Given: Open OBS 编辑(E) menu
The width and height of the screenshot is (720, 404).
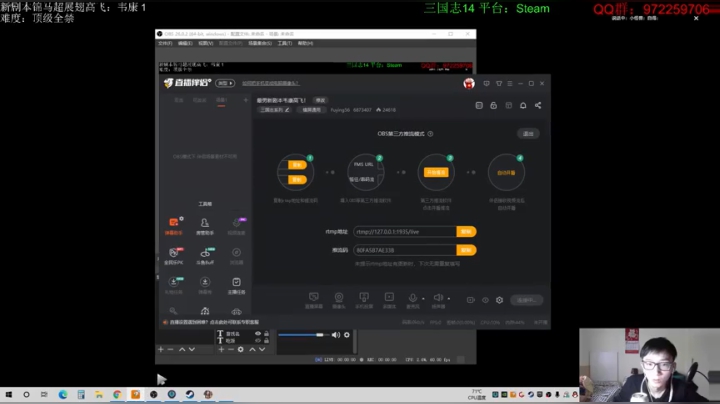Looking at the screenshot, I should click(185, 43).
